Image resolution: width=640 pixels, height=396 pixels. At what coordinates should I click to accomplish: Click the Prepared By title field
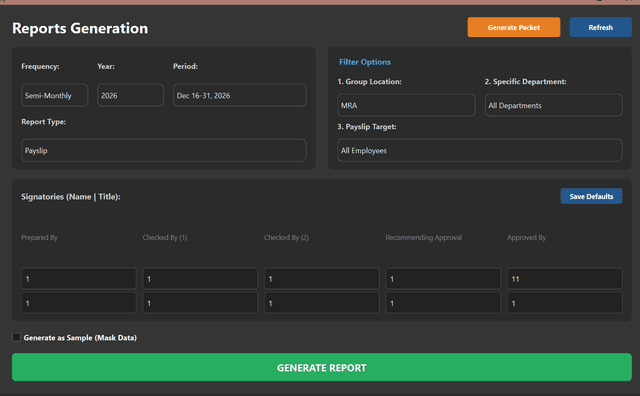click(79, 303)
